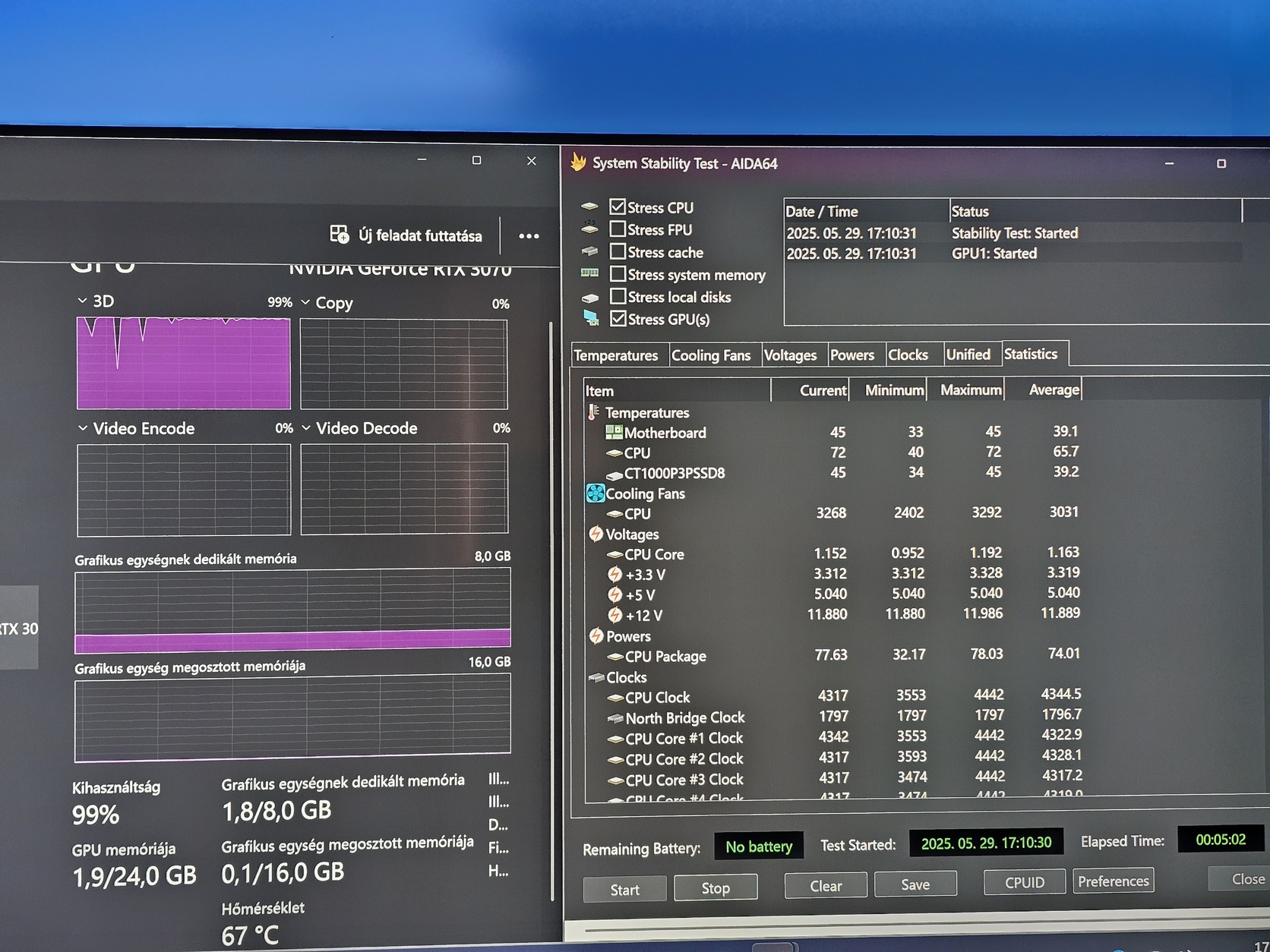The image size is (1270, 952).
Task: Open the Video Encode graph dropdown
Action: pyautogui.click(x=83, y=428)
